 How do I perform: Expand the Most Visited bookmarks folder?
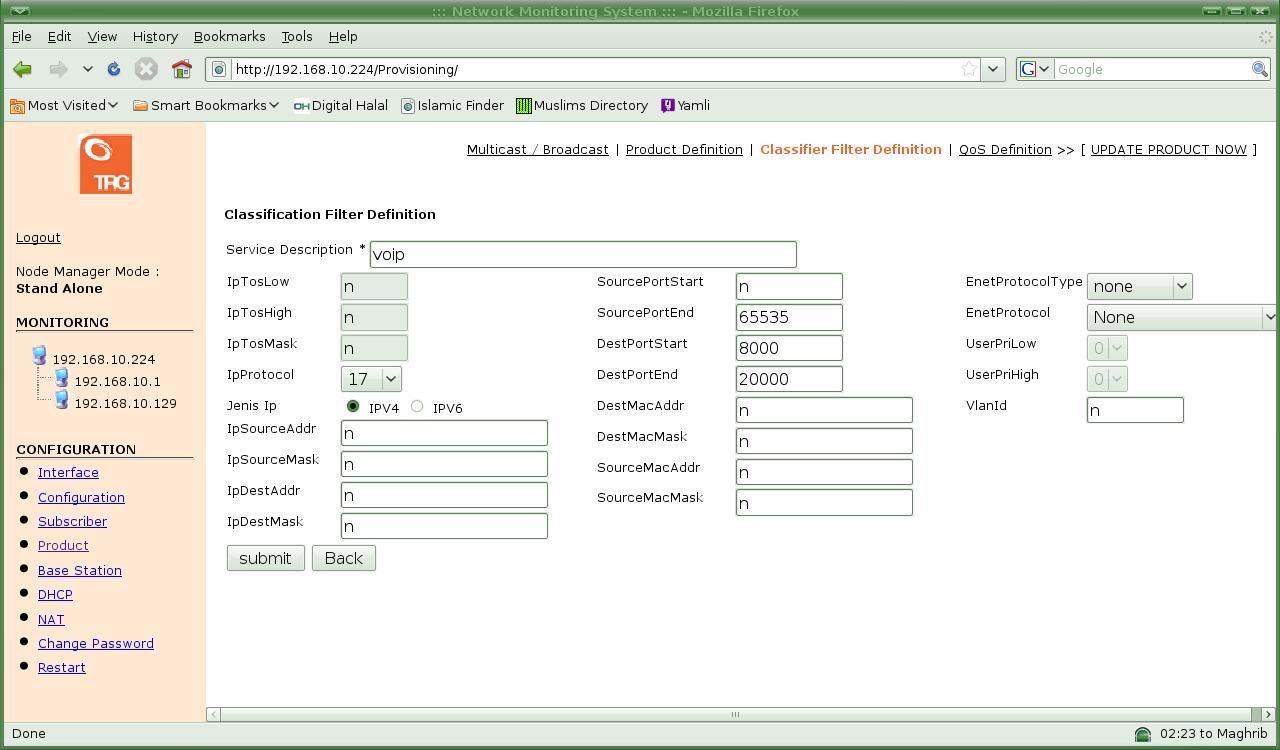(x=64, y=105)
